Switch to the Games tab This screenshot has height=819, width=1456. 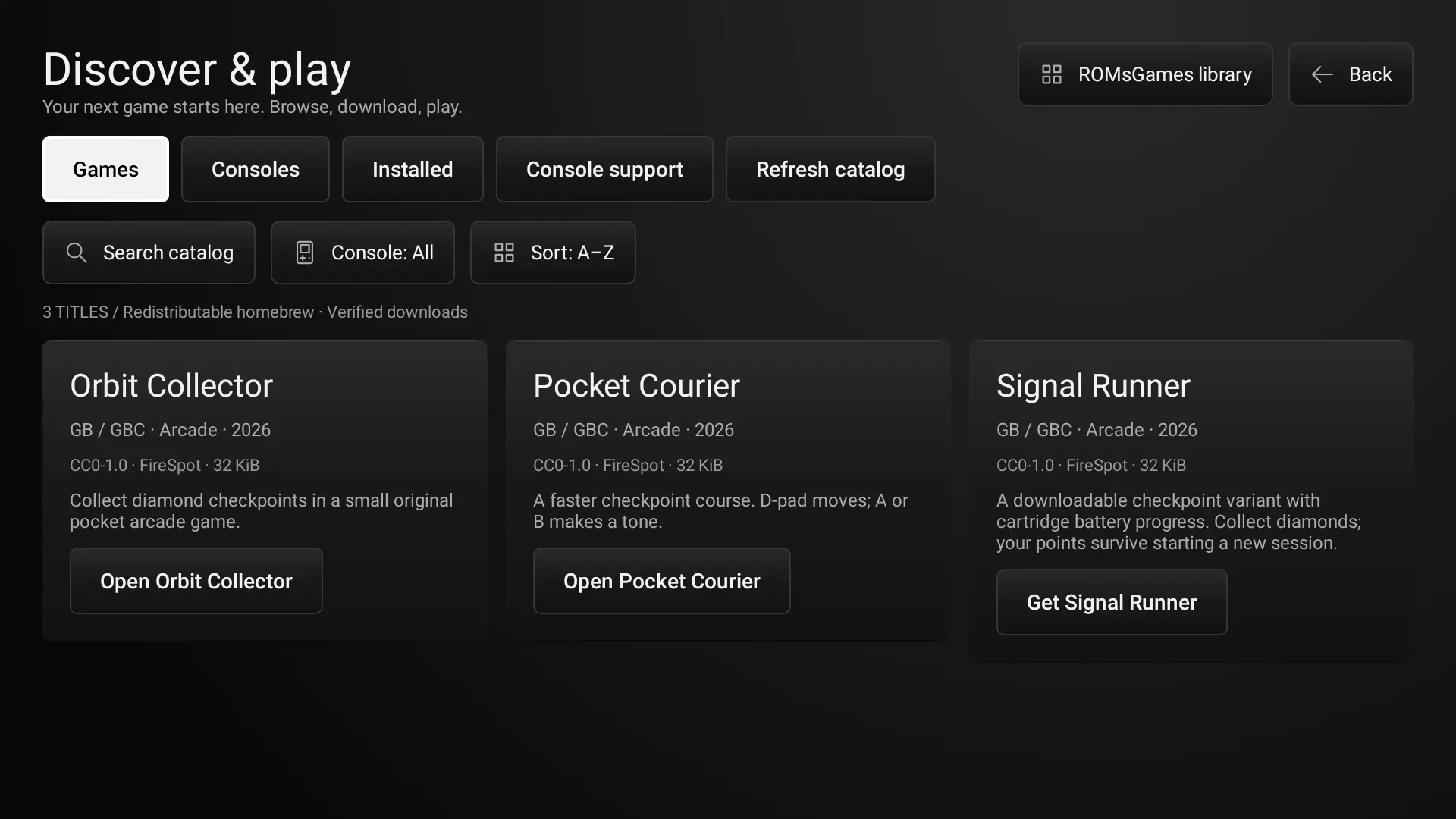[x=105, y=169]
